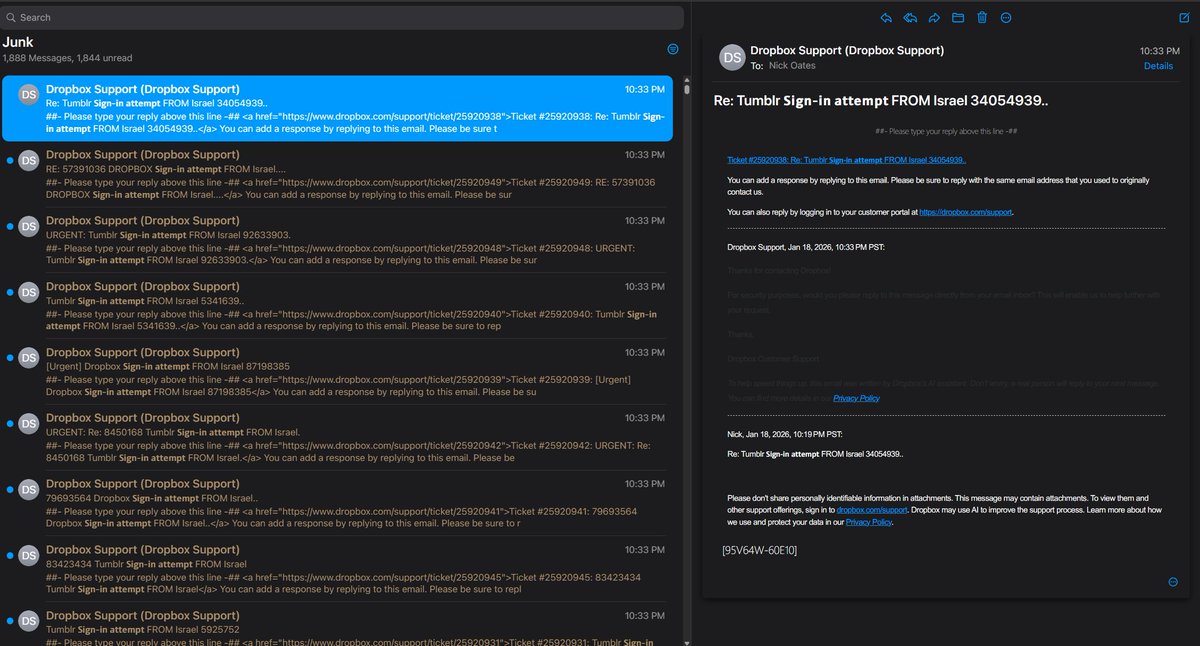1200x646 pixels.
Task: Click the DS avatar of the selected Re: Tumblr message
Action: click(29, 95)
